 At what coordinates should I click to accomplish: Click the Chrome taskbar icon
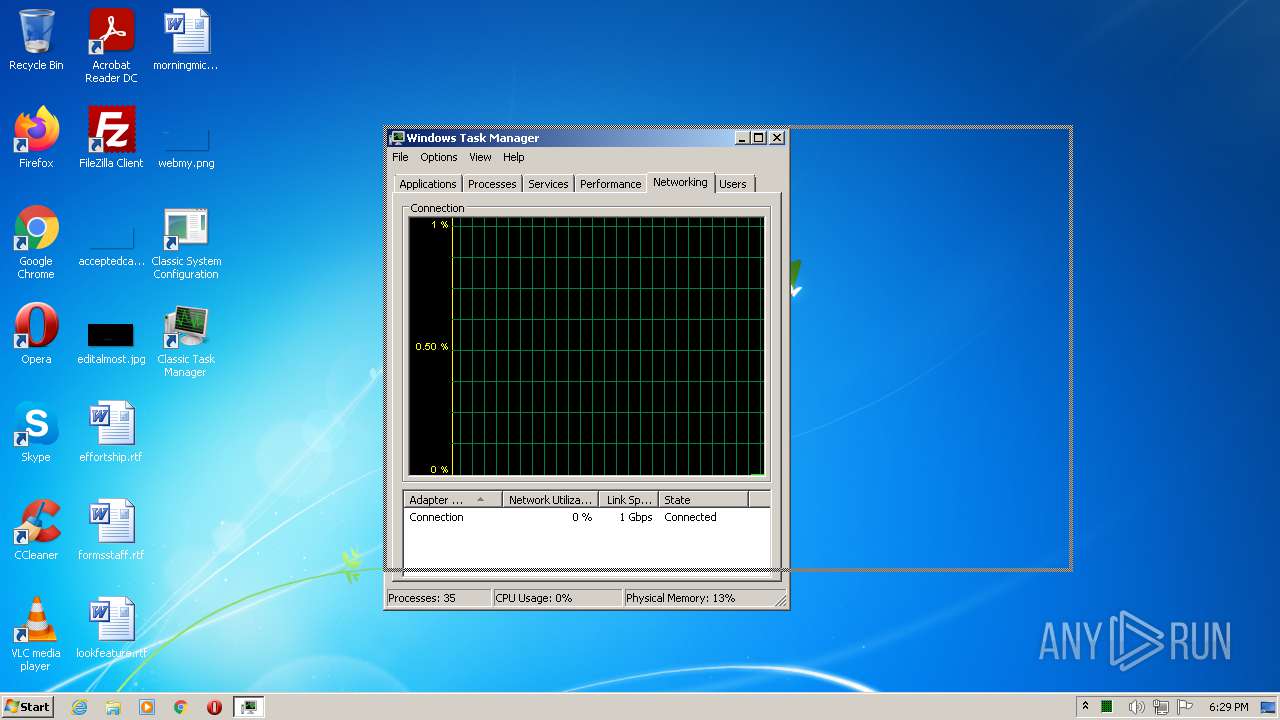(x=181, y=707)
